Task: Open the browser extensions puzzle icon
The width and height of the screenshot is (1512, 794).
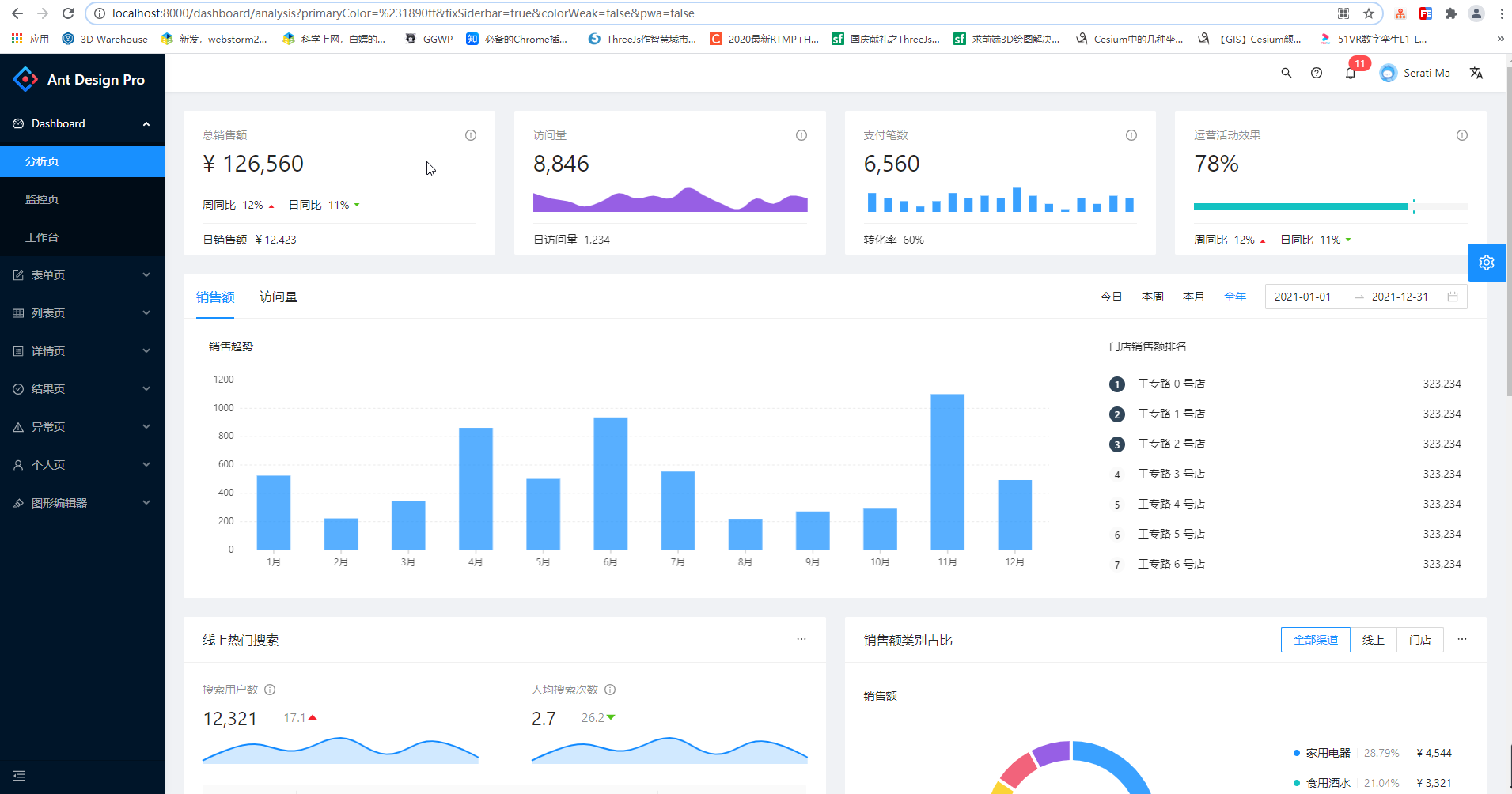Action: pos(1451,13)
